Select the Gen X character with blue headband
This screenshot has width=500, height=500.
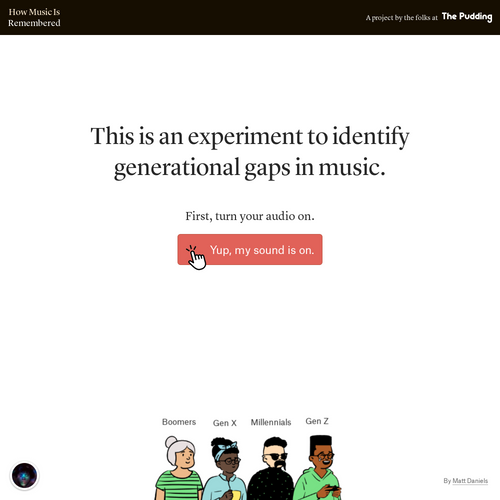(x=225, y=469)
